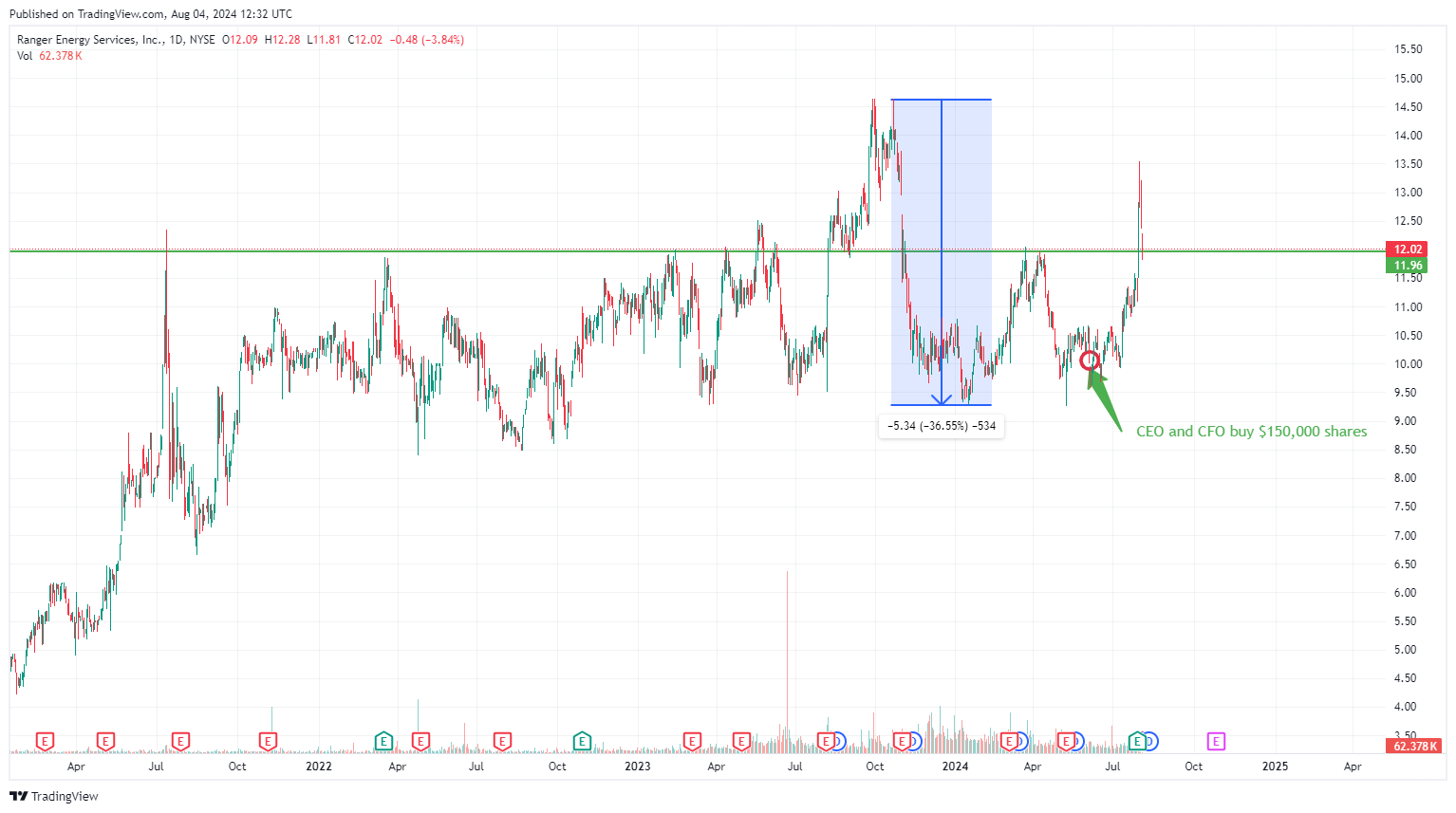This screenshot has width=1456, height=813.
Task: Select the high value H12.28
Action: click(282, 40)
